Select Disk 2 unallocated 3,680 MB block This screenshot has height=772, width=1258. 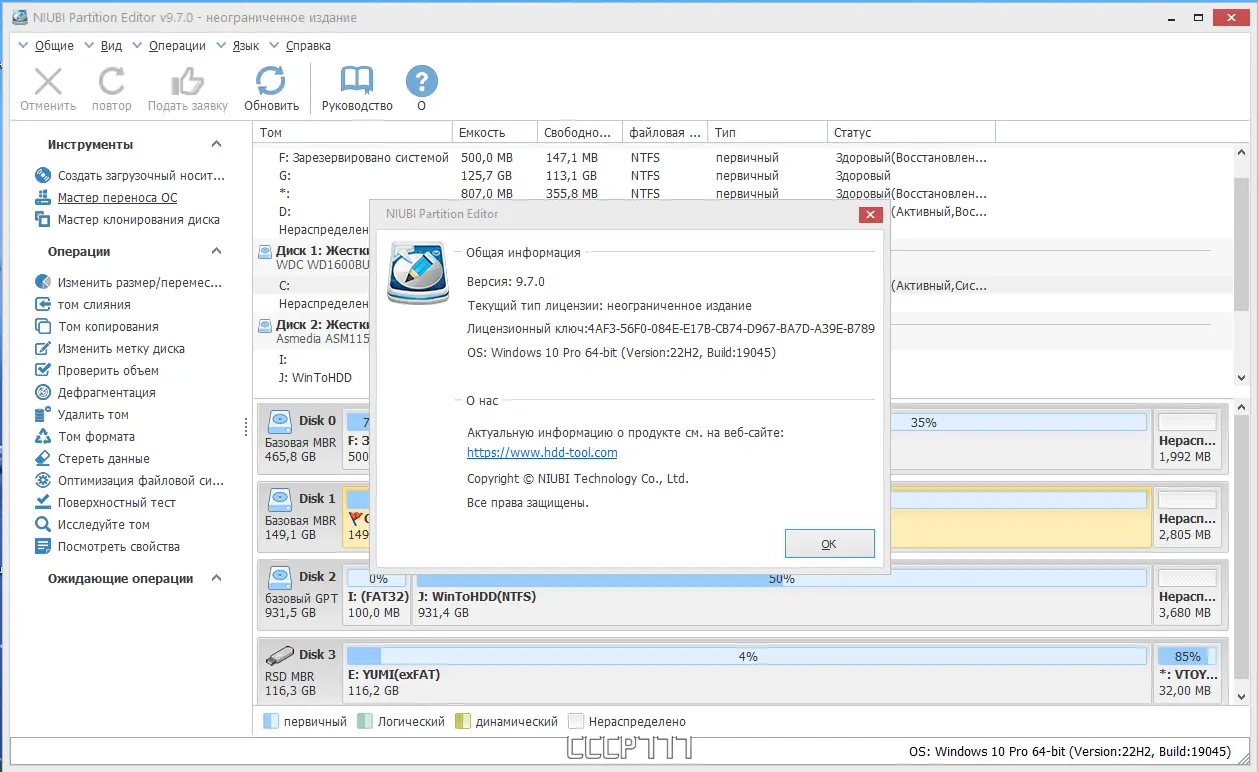pyautogui.click(x=1188, y=596)
